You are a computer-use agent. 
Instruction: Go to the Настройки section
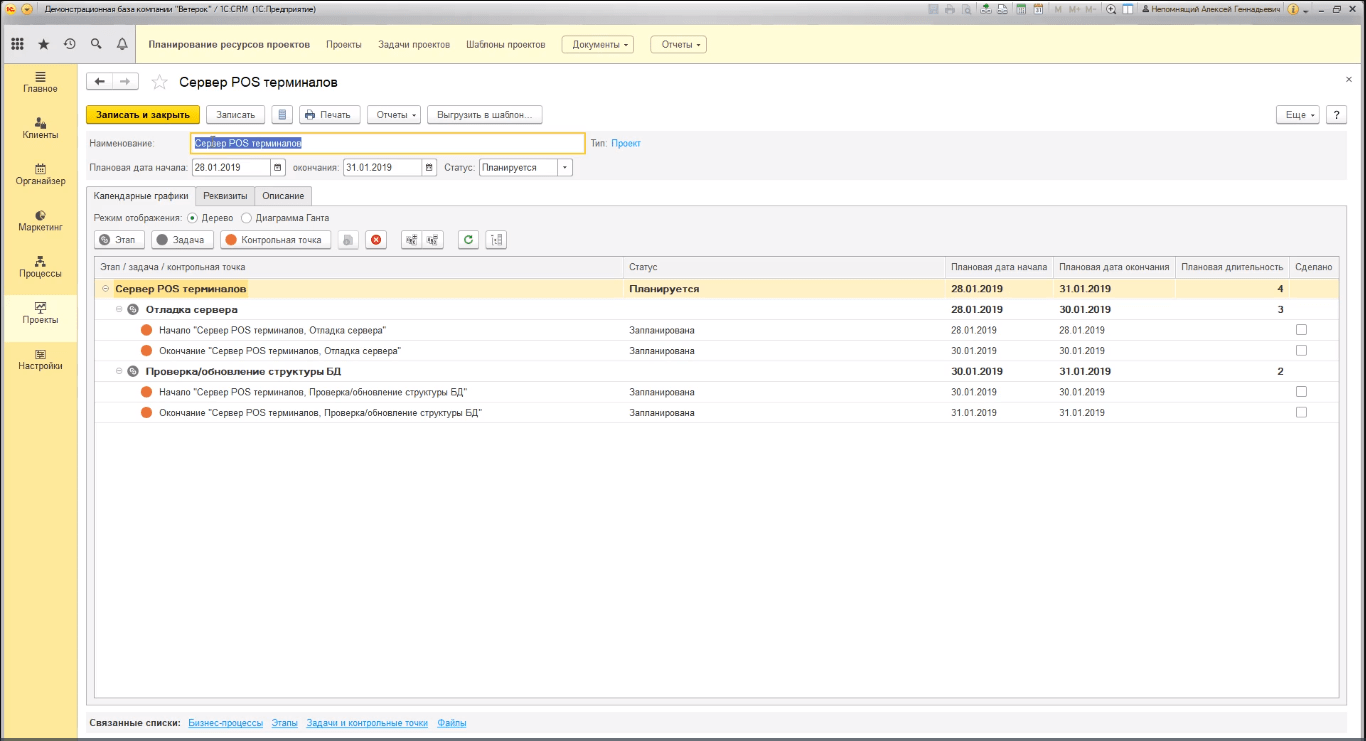(x=40, y=359)
